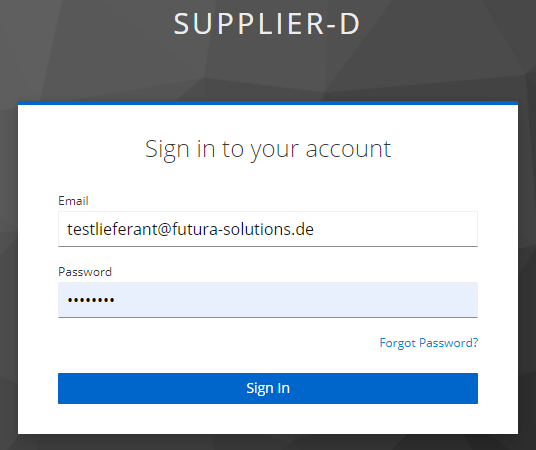The image size is (536, 450).
Task: Click the blue top border of the login card
Action: pos(268,103)
